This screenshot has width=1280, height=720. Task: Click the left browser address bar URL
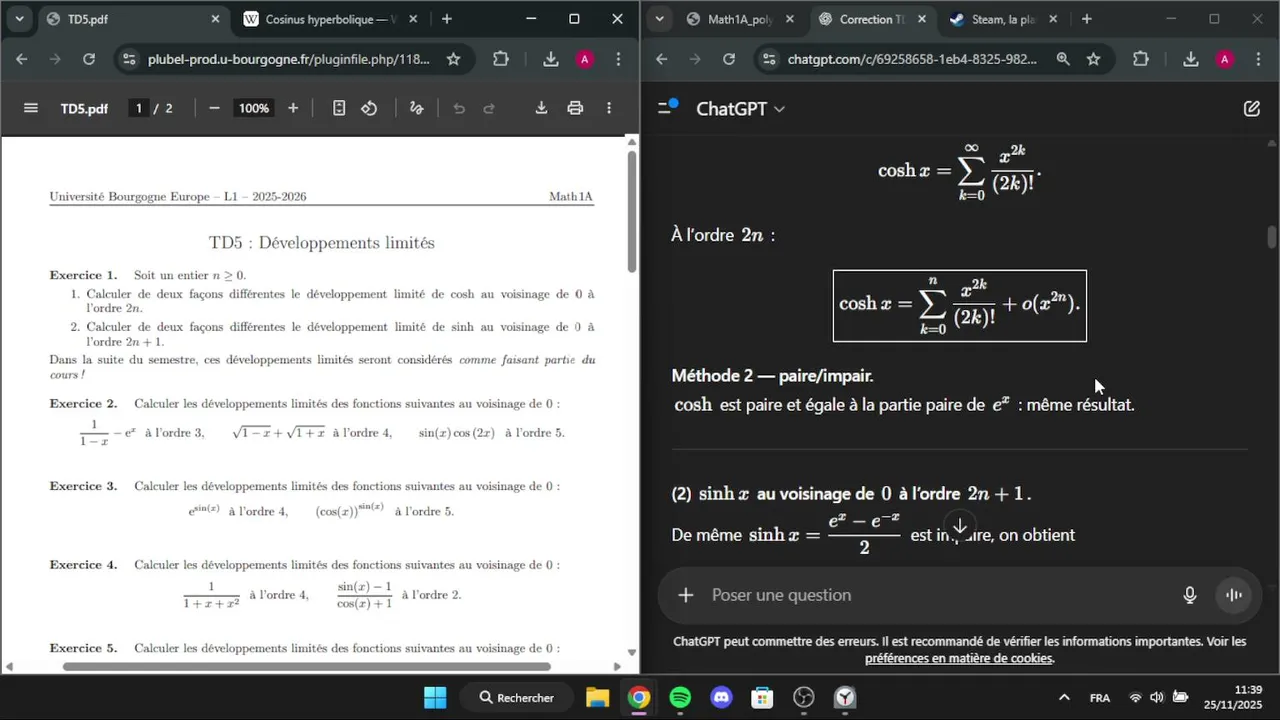click(289, 59)
